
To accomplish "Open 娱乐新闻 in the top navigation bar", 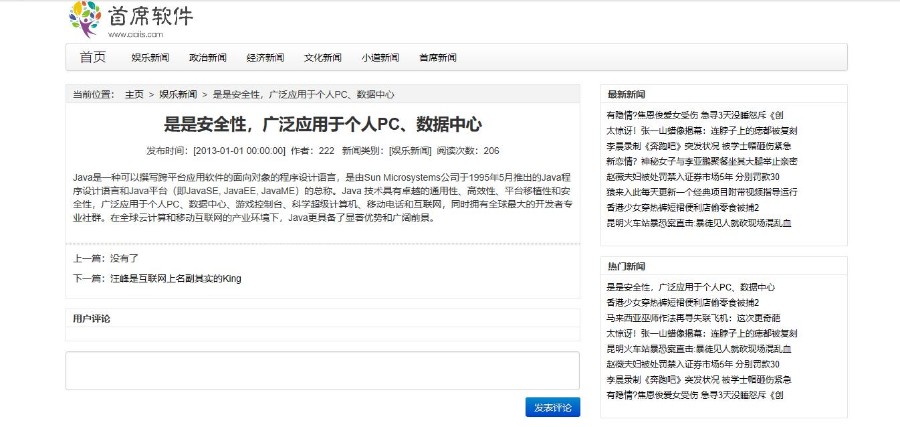I will 150,57.
